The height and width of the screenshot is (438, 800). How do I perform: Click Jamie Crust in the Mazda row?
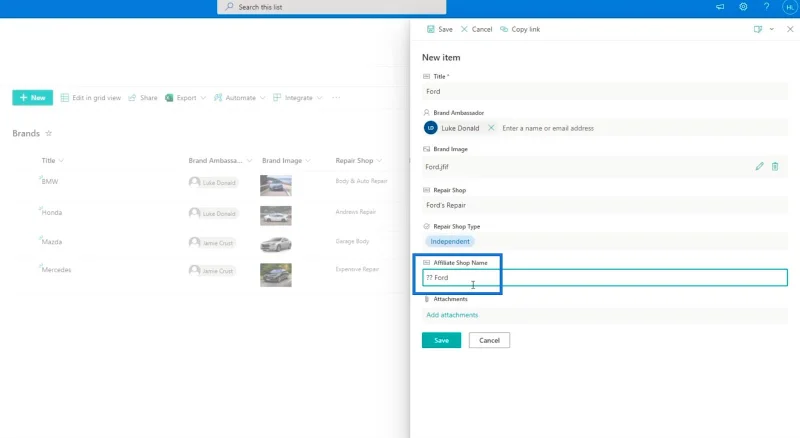pyautogui.click(x=212, y=242)
